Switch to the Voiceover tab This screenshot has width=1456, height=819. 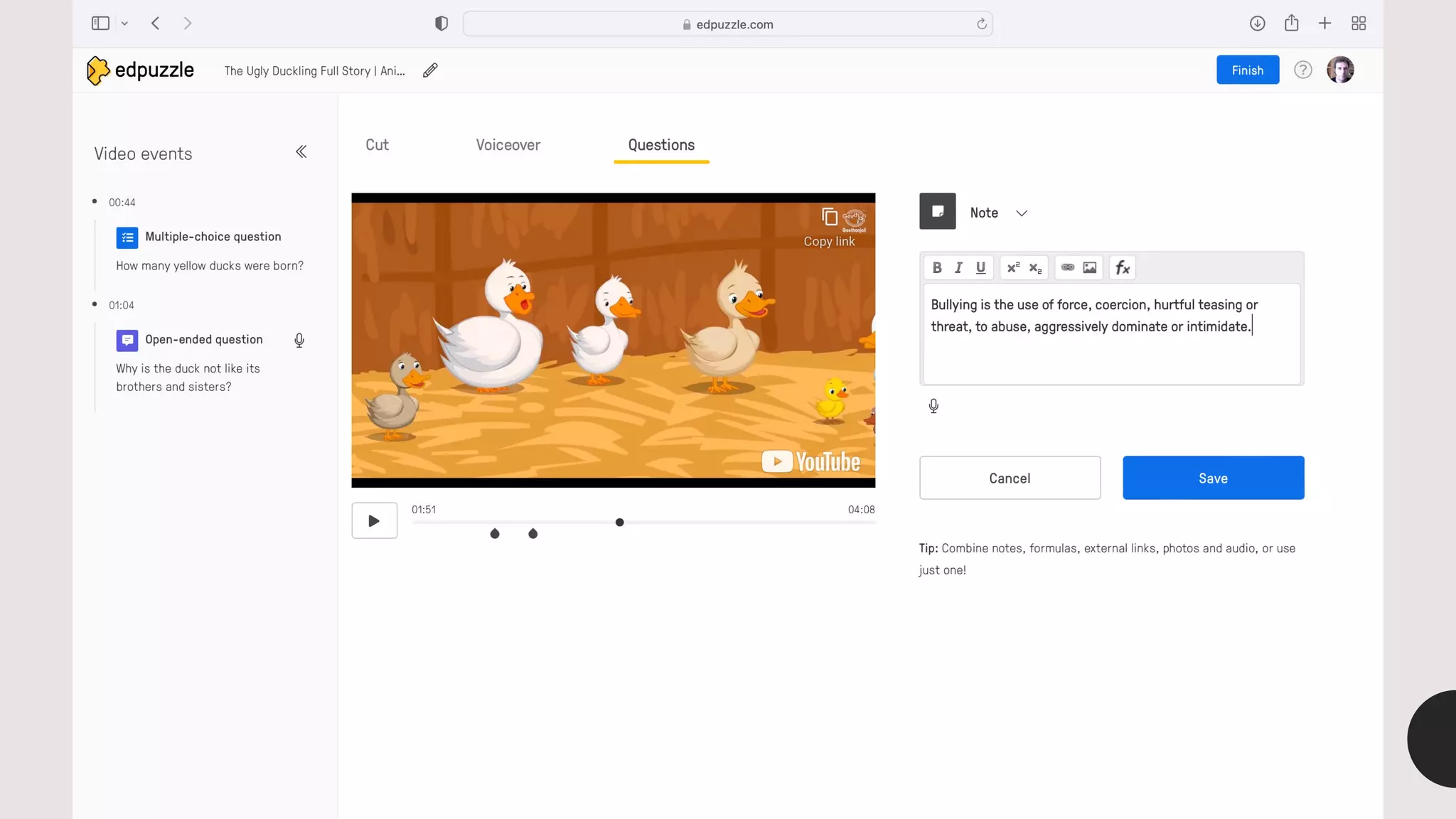[x=508, y=145]
